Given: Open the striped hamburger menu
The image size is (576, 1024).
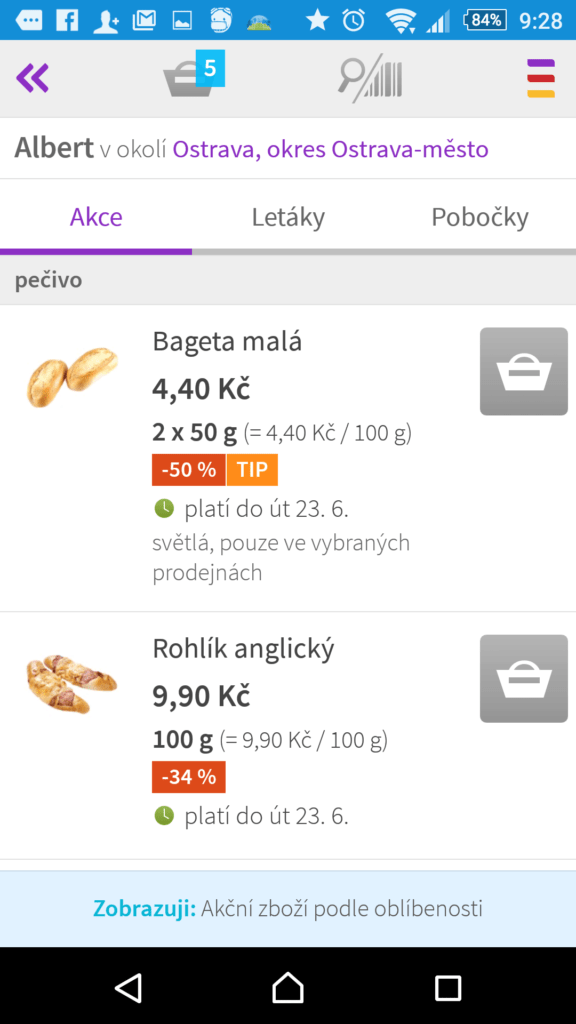Looking at the screenshot, I should click(541, 78).
